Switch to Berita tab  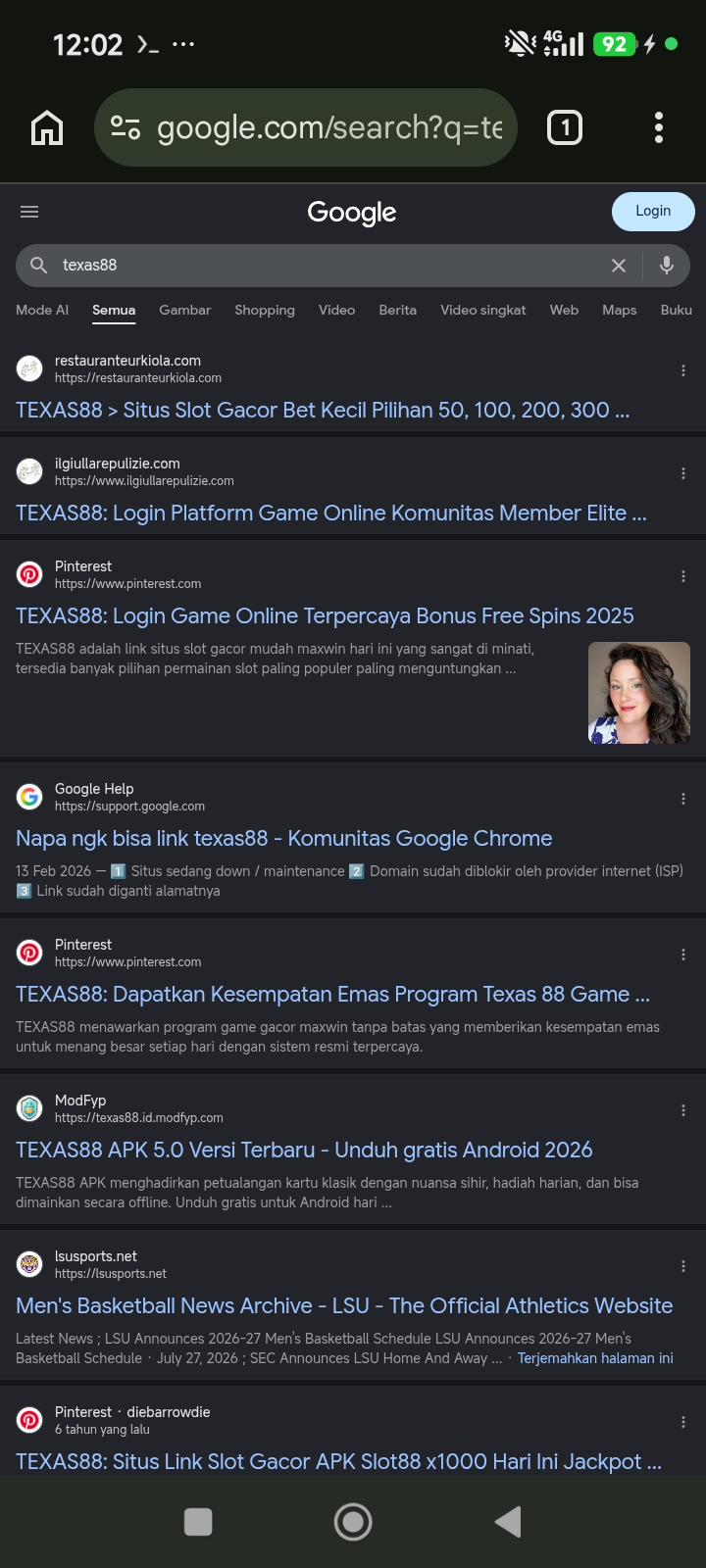pos(397,310)
